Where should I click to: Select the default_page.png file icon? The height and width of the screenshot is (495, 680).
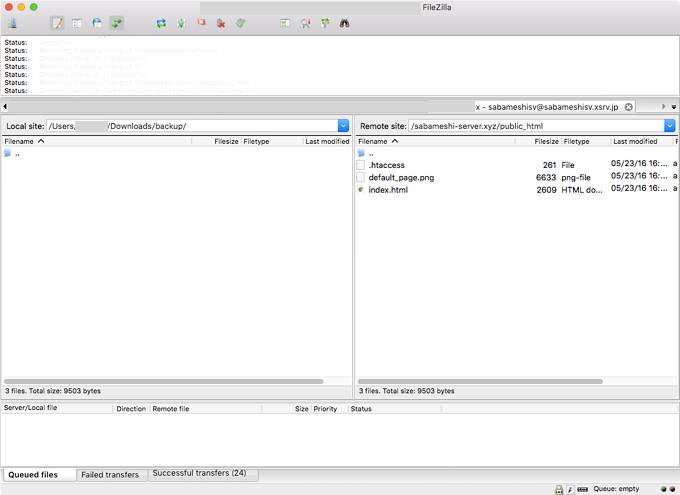pos(360,177)
